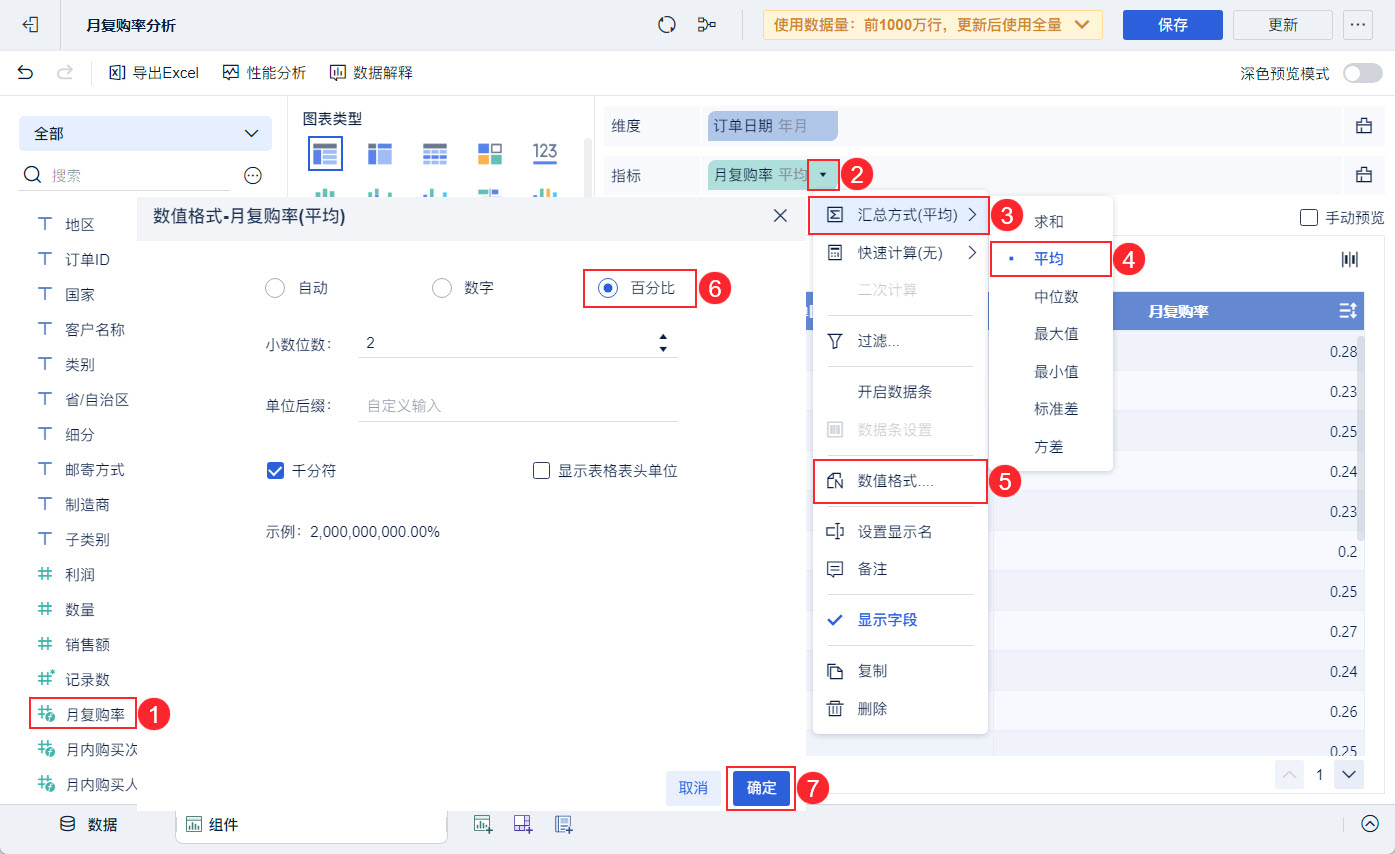Click the search magnifier icon in field panel
Image resolution: width=1395 pixels, height=854 pixels.
[33, 175]
